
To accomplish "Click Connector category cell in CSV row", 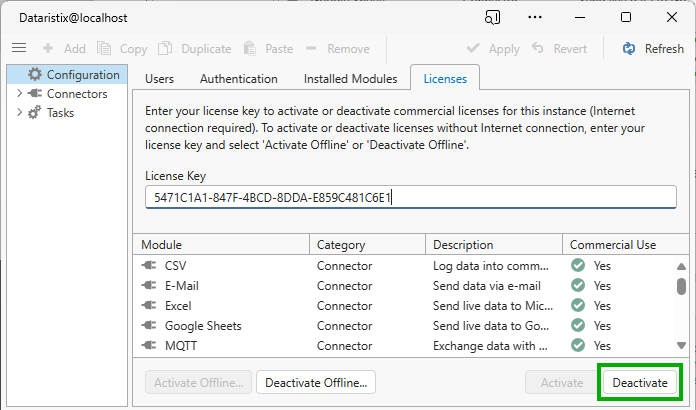I will (344, 265).
